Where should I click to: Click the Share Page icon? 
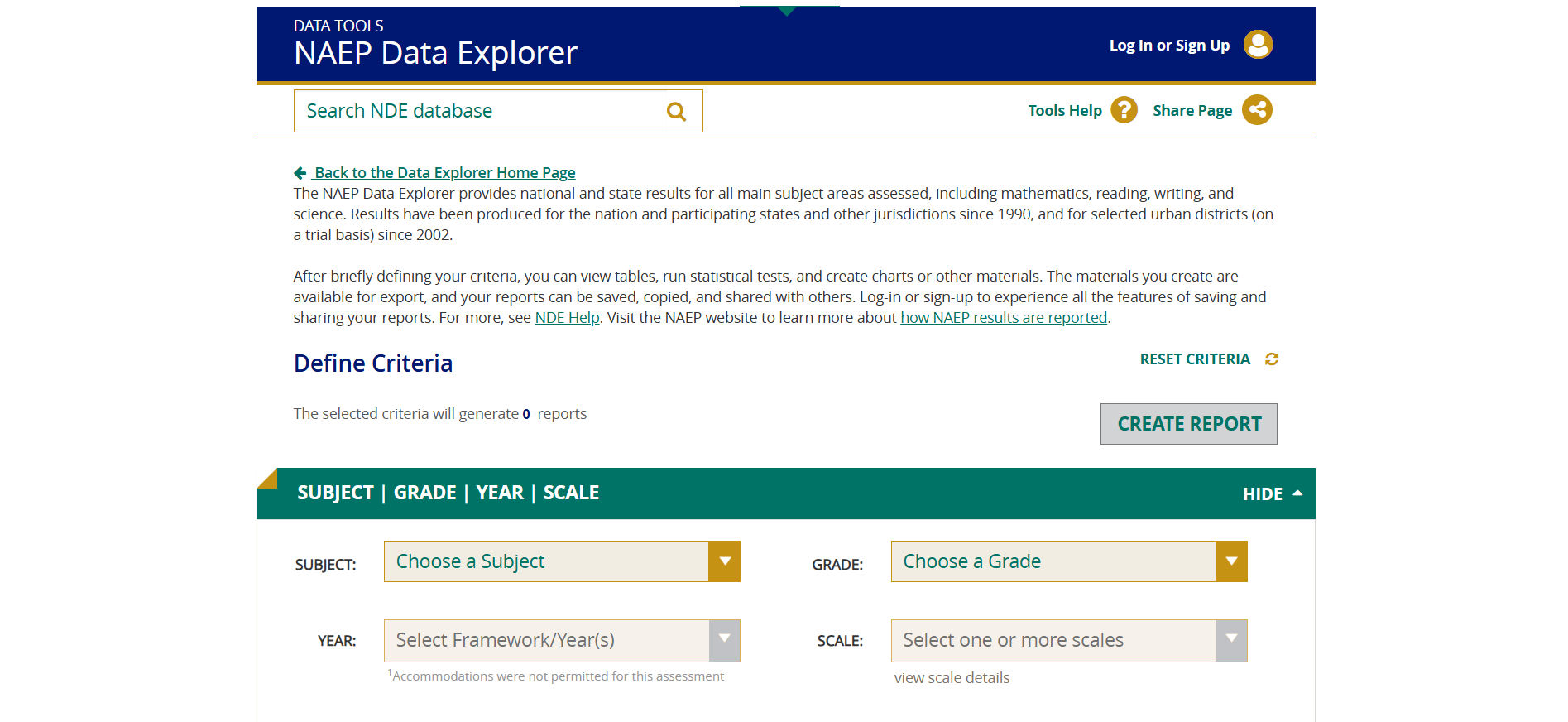coord(1257,110)
